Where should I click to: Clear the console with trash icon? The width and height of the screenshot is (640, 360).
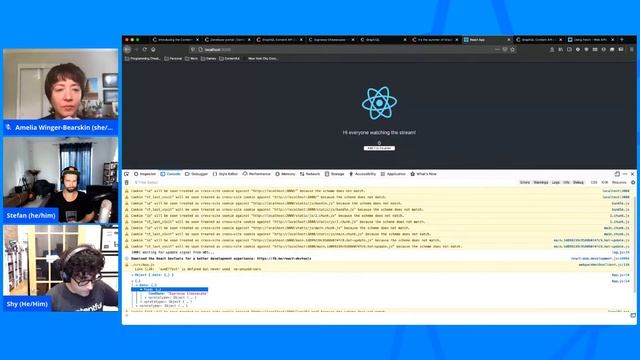pyautogui.click(x=127, y=182)
